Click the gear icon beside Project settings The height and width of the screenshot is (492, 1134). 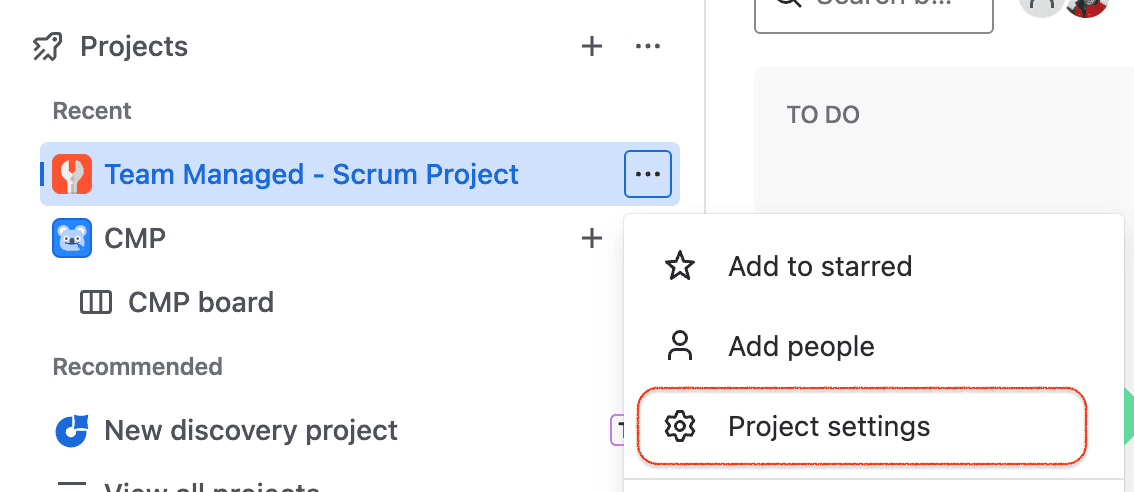tap(680, 427)
